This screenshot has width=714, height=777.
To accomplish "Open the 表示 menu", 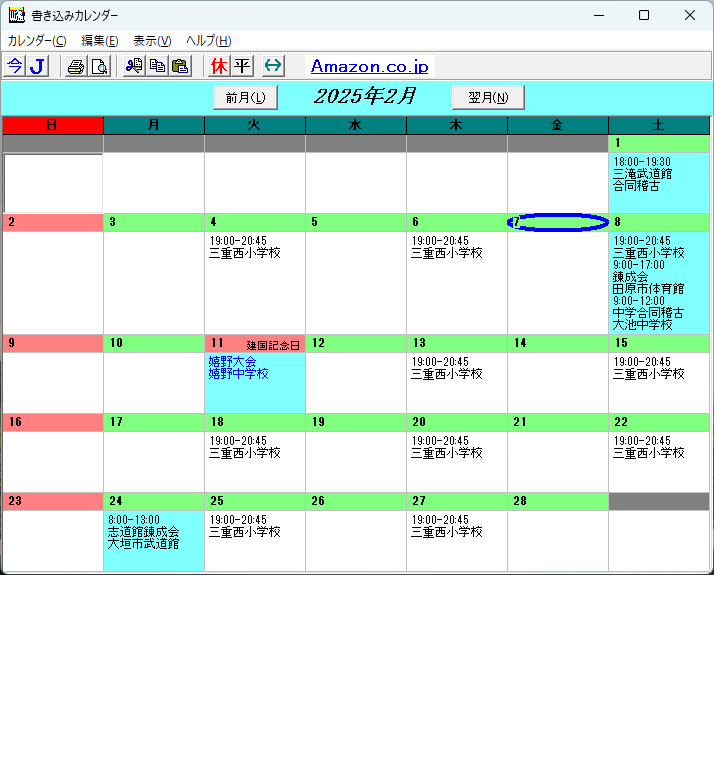I will (152, 41).
